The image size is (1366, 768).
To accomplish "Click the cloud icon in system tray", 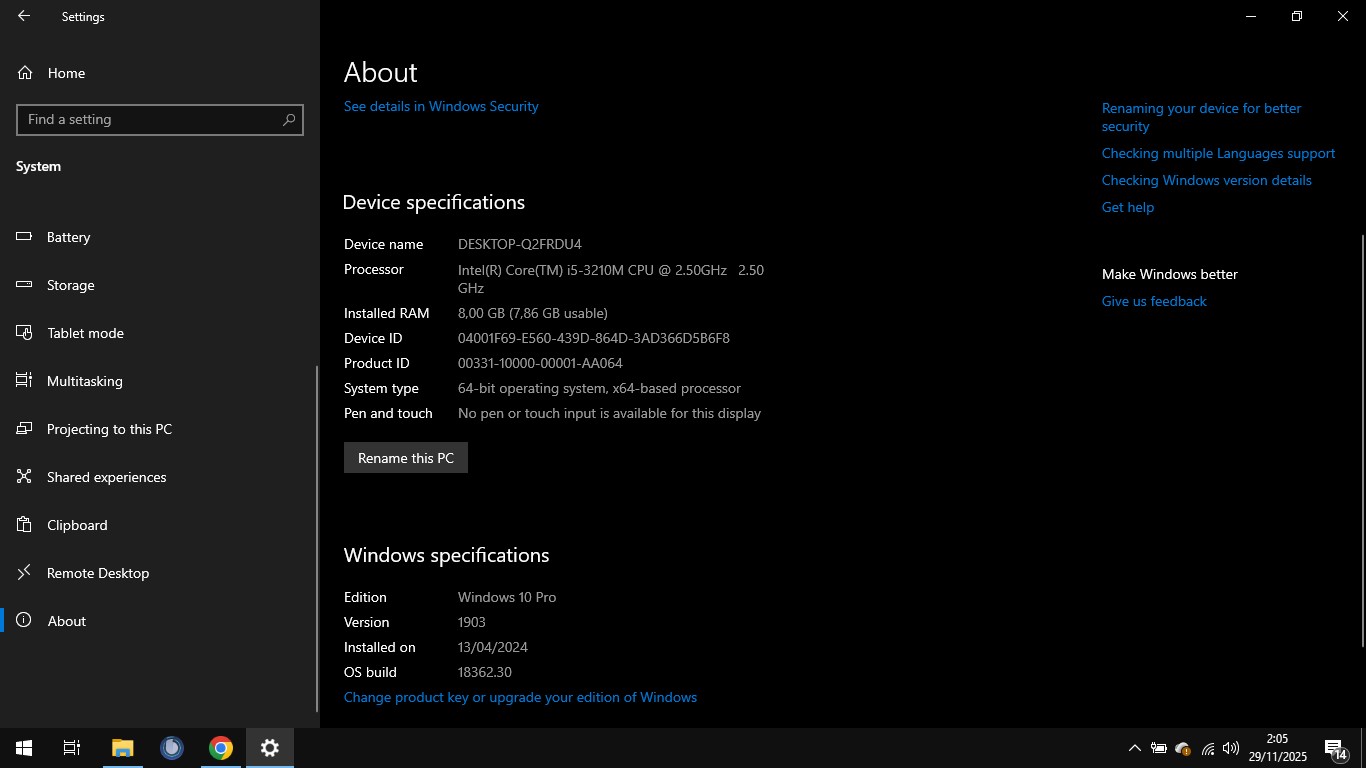I will click(x=1183, y=748).
